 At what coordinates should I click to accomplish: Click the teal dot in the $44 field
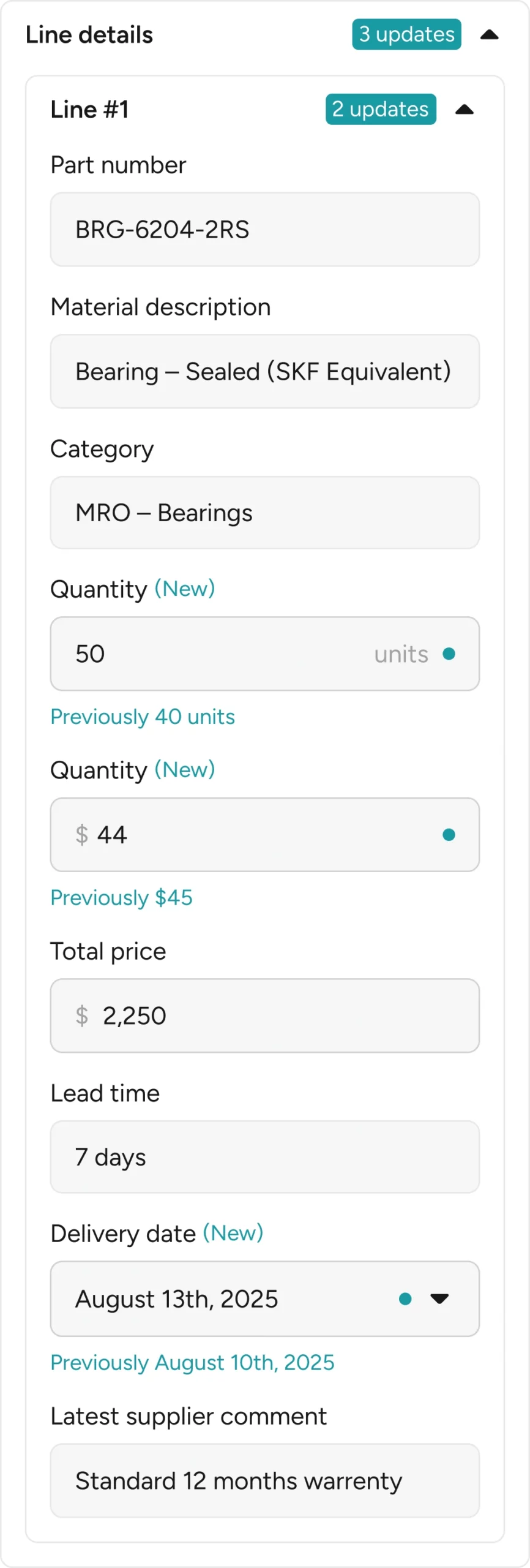coord(449,835)
